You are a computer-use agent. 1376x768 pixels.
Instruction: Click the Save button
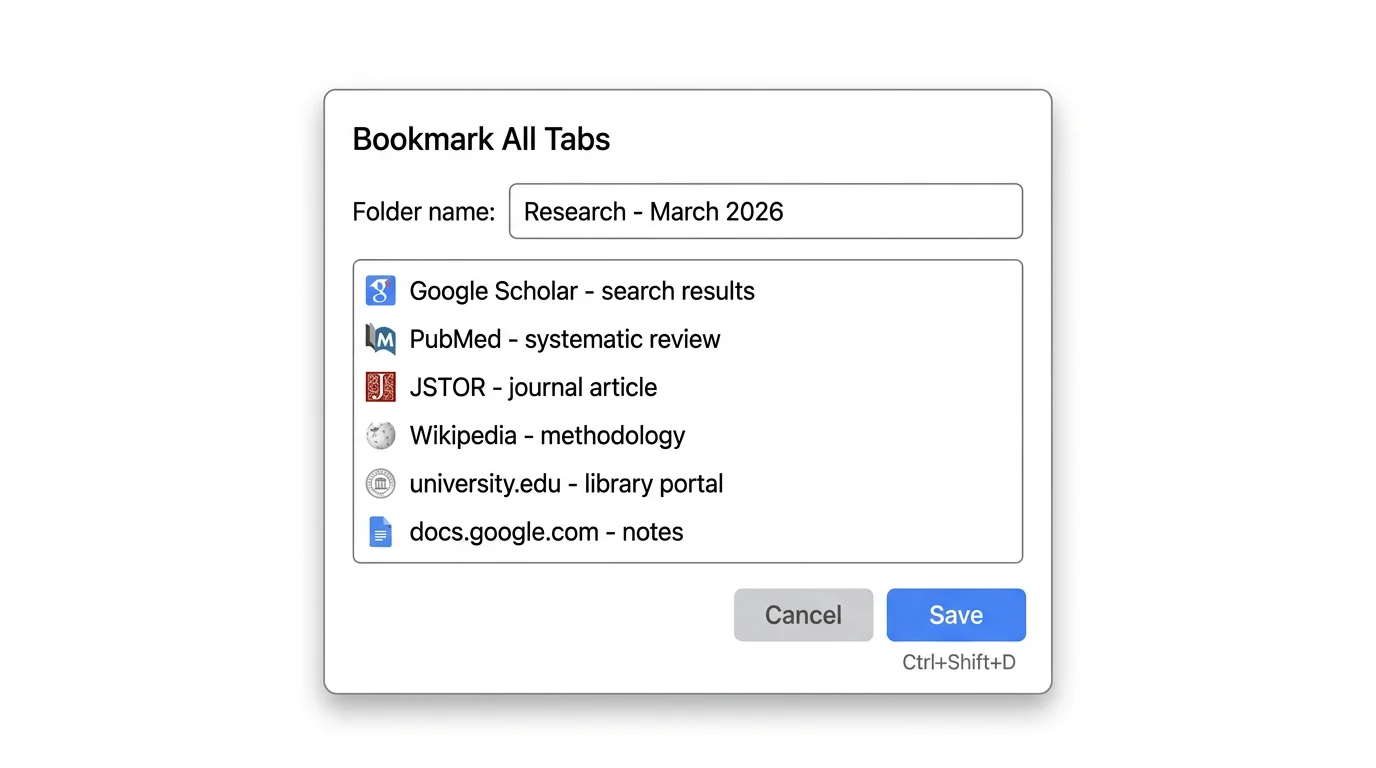click(955, 614)
